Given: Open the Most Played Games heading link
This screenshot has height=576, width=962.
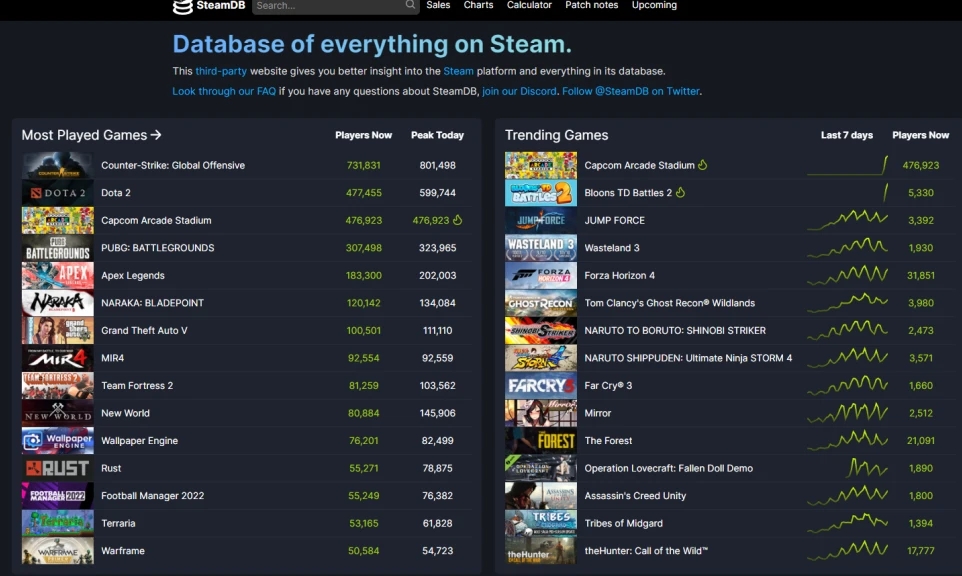Looking at the screenshot, I should (91, 135).
